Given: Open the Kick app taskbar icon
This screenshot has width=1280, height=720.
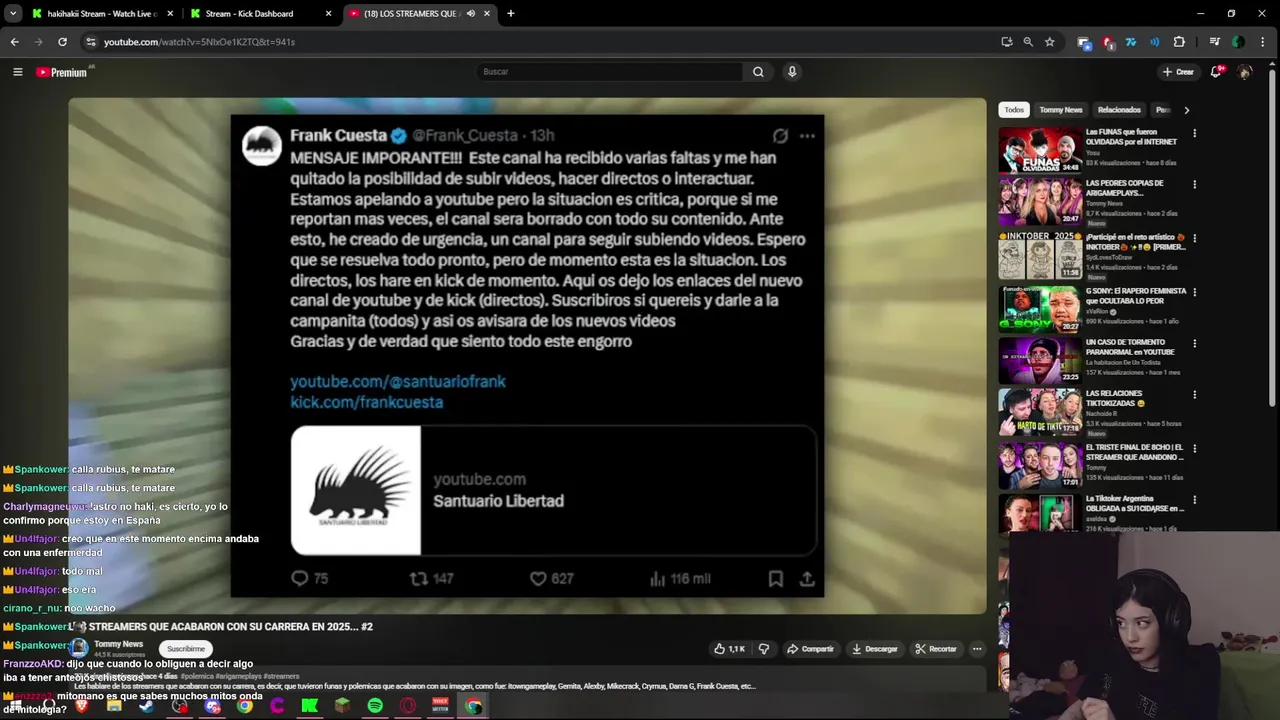Looking at the screenshot, I should [309, 706].
